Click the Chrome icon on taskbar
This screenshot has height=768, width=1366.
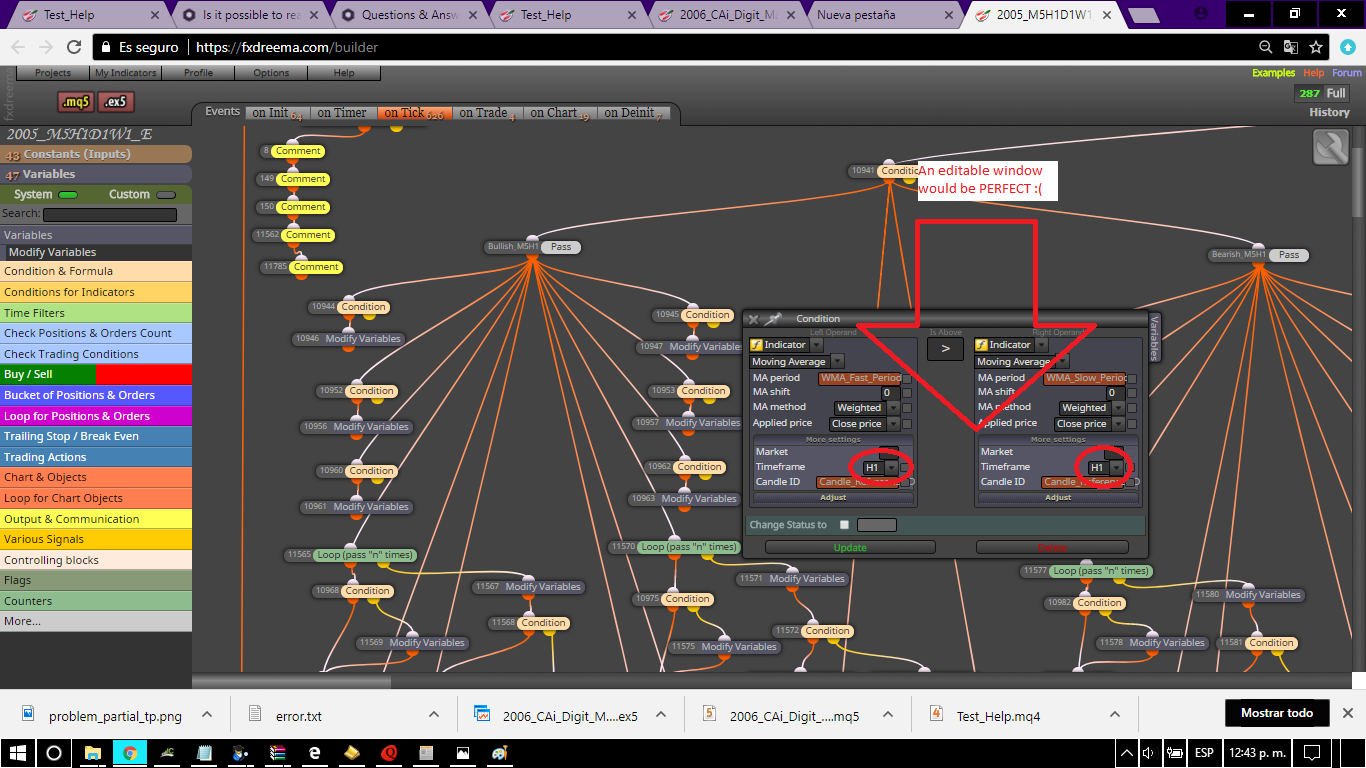pos(129,753)
